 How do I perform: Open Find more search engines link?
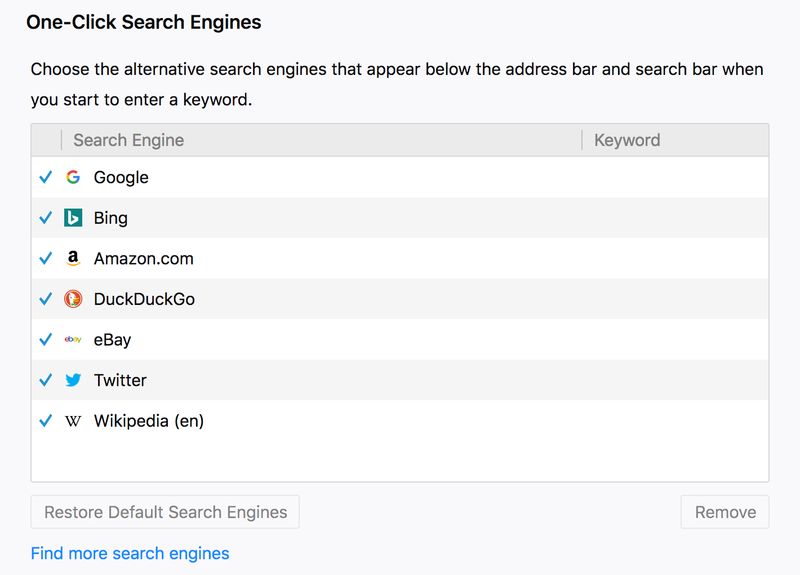[x=130, y=553]
